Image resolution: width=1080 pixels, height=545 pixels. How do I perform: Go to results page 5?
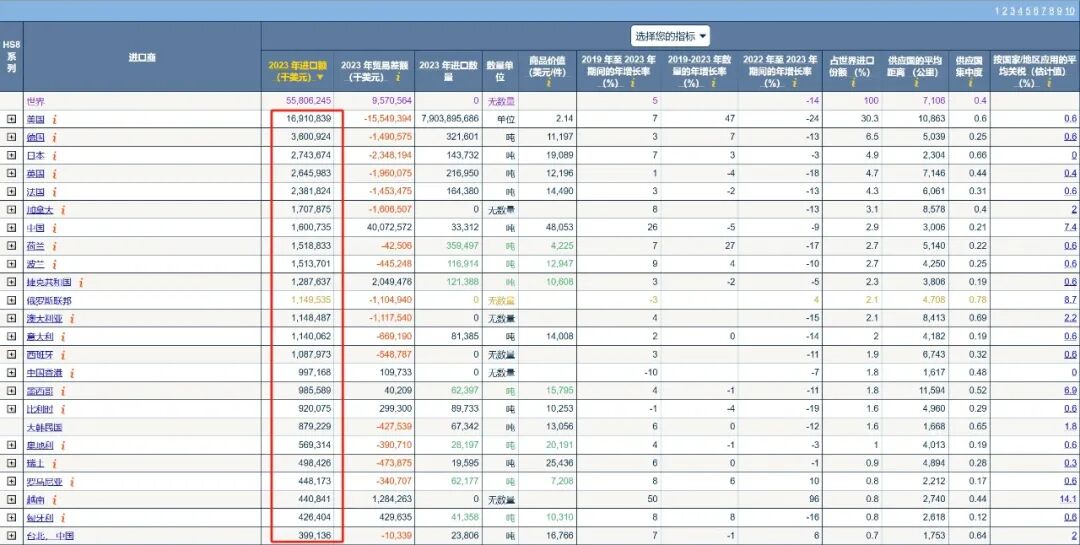pos(1028,10)
